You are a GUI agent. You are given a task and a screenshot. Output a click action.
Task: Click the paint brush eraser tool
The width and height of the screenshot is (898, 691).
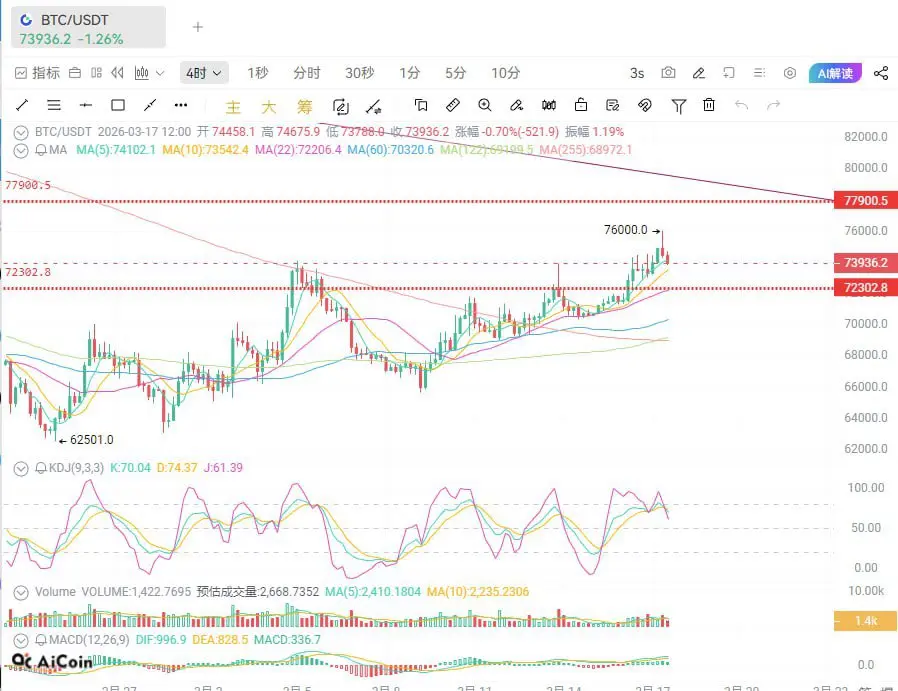coord(517,105)
